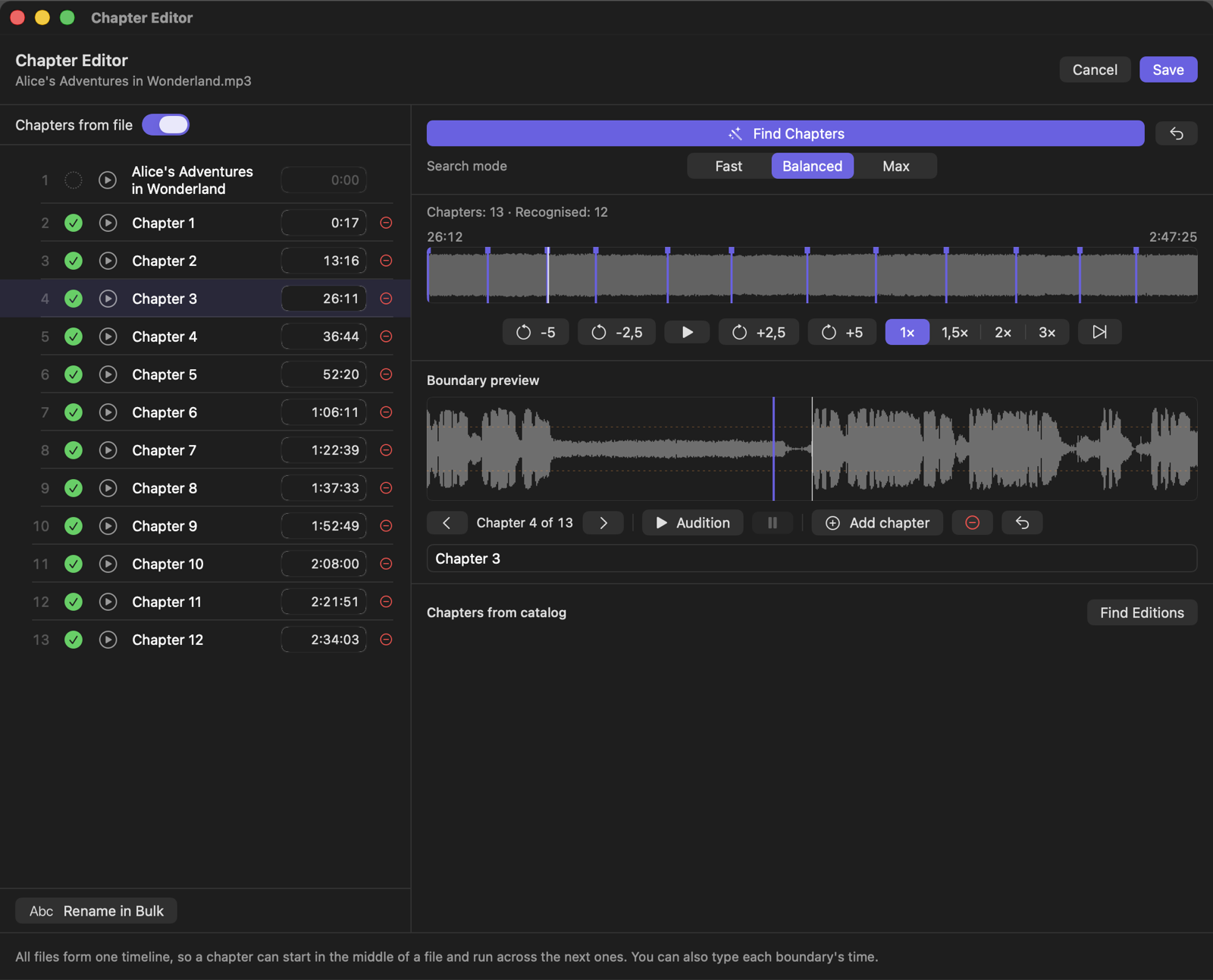Jump forward 5 seconds
This screenshot has height=980, width=1213.
[x=842, y=332]
